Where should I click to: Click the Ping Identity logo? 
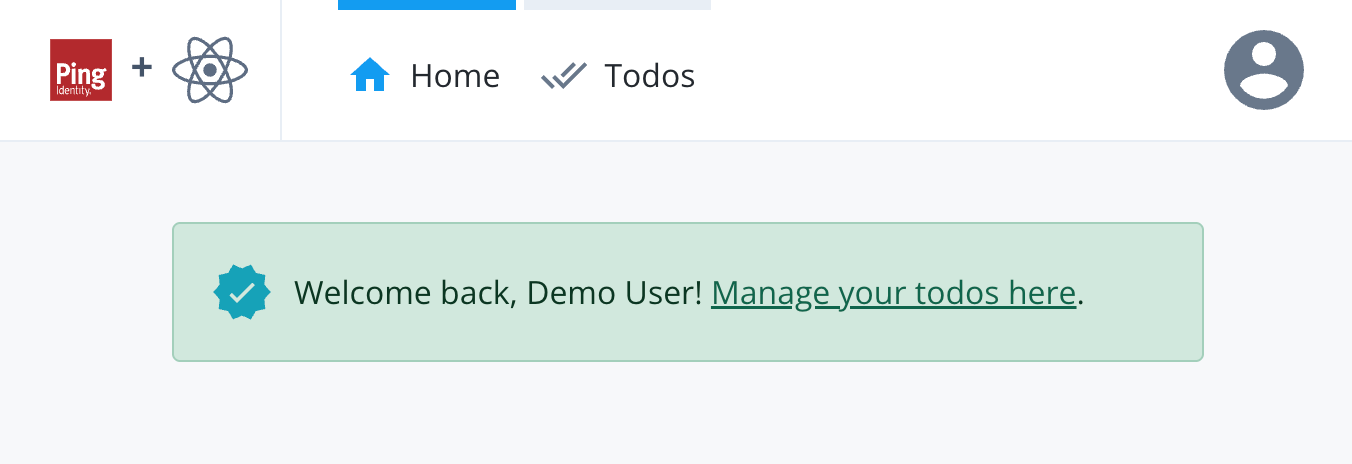click(81, 70)
